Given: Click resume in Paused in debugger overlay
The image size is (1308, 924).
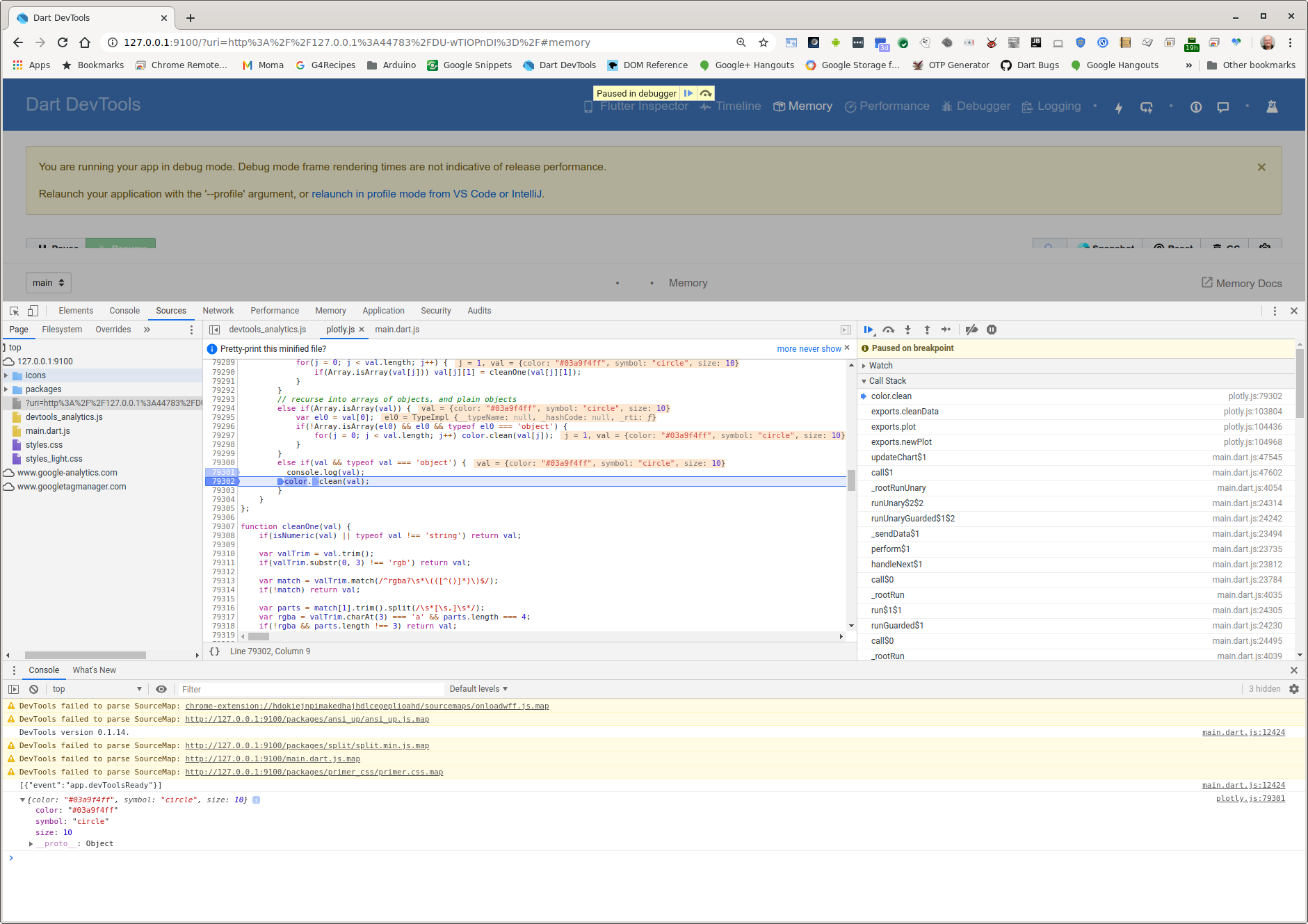Looking at the screenshot, I should click(688, 93).
